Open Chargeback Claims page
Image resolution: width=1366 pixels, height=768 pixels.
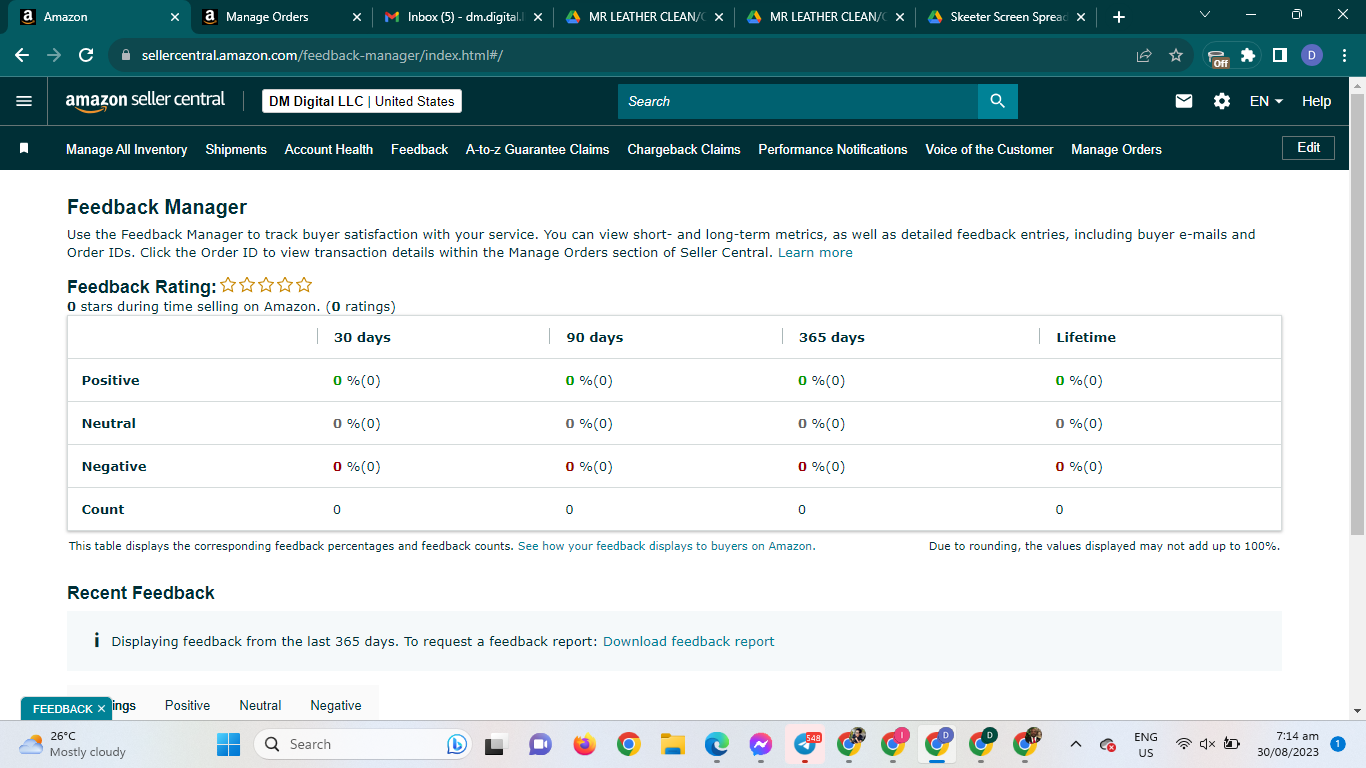click(x=684, y=149)
